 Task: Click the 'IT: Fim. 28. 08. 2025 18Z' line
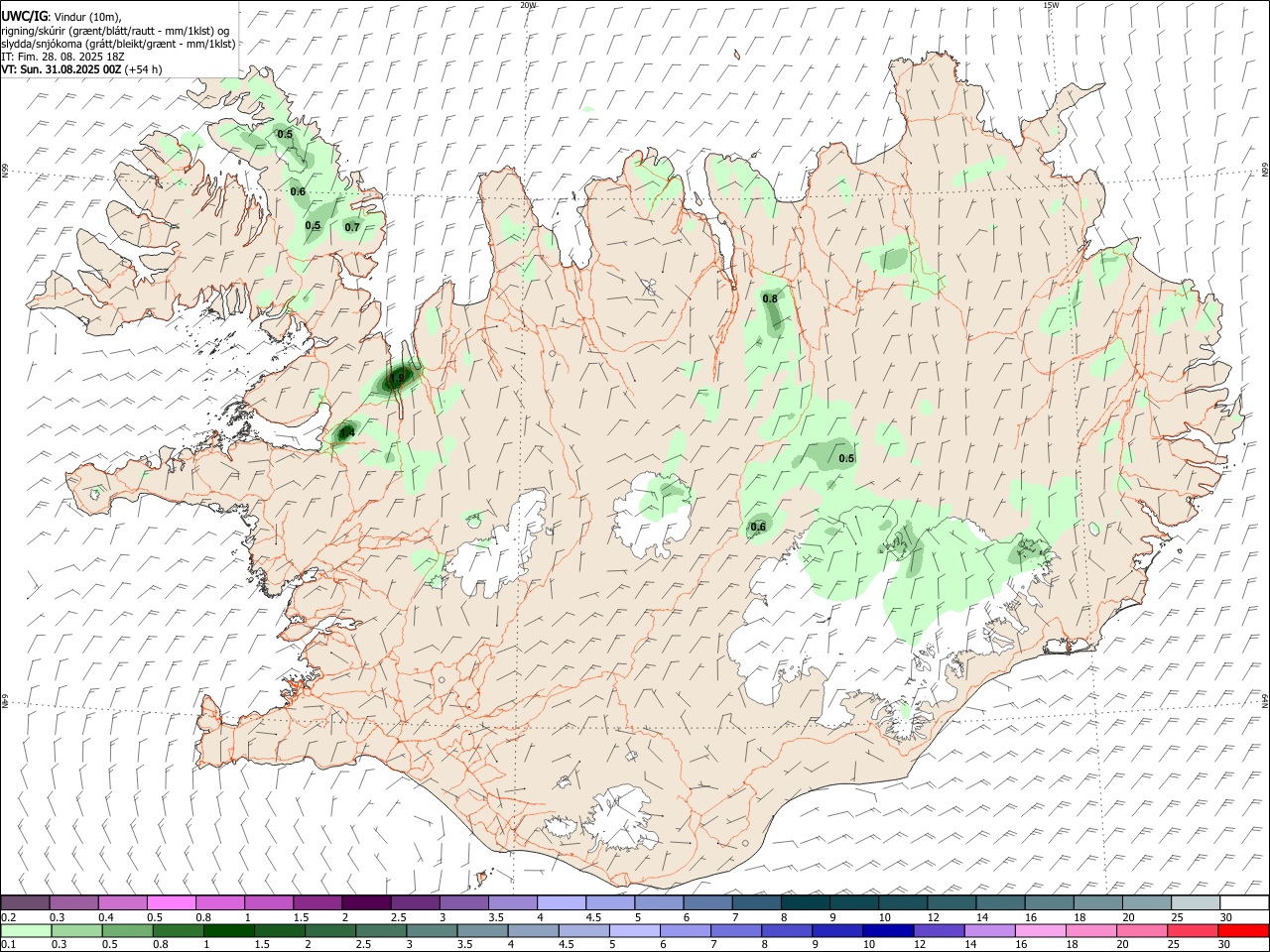63,57
